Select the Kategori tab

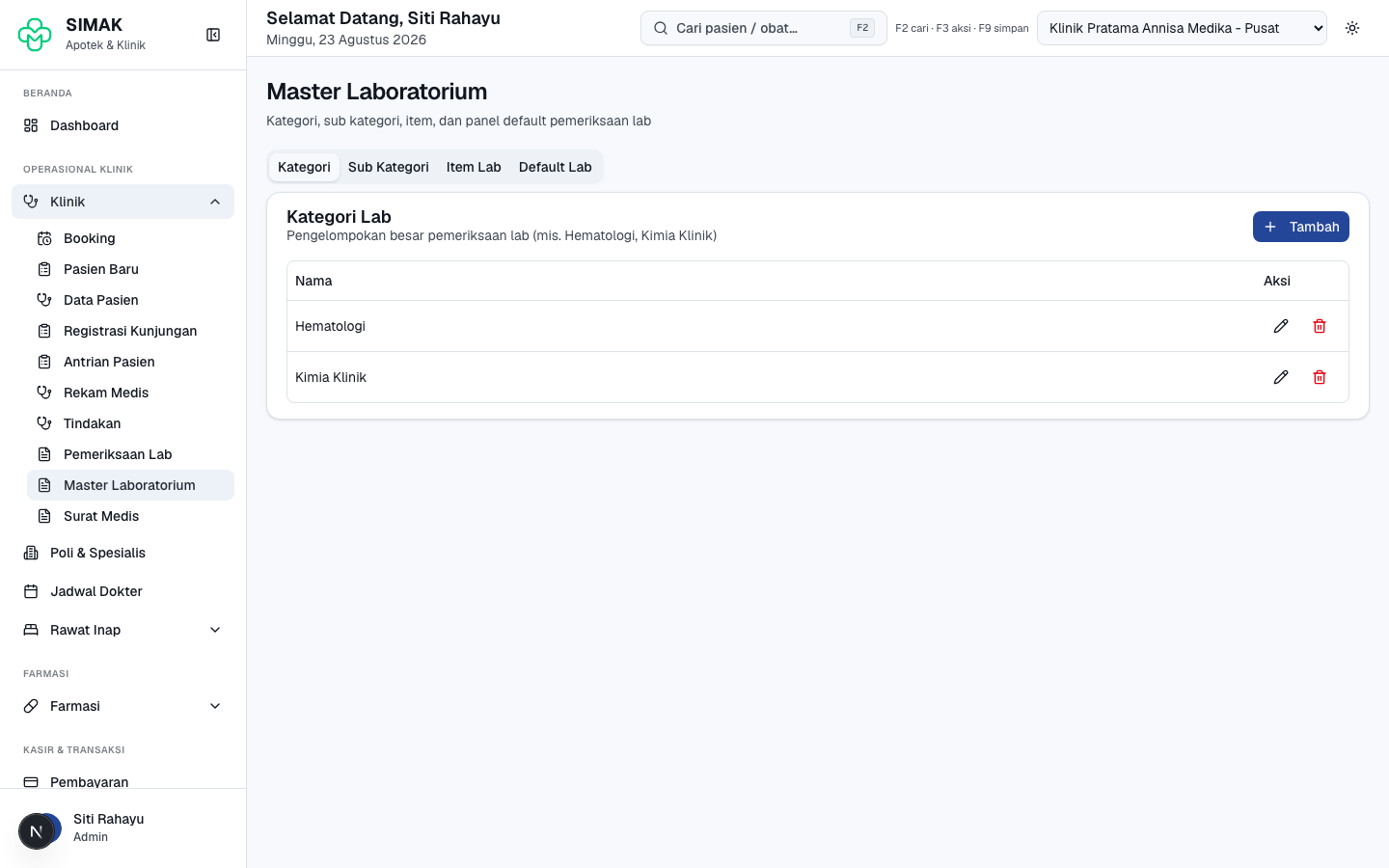click(x=304, y=167)
